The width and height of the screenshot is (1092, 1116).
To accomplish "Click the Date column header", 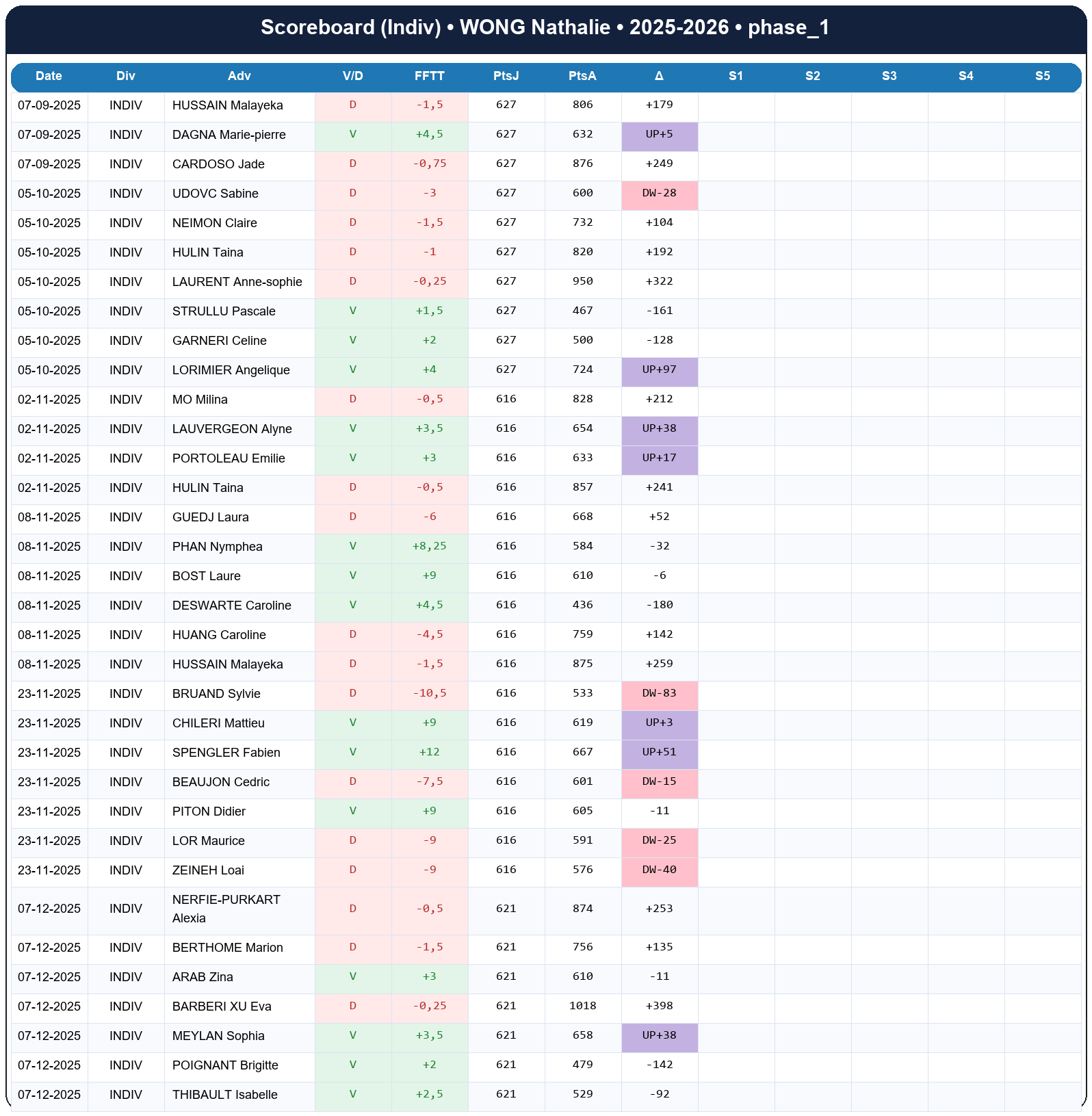I will tap(49, 76).
